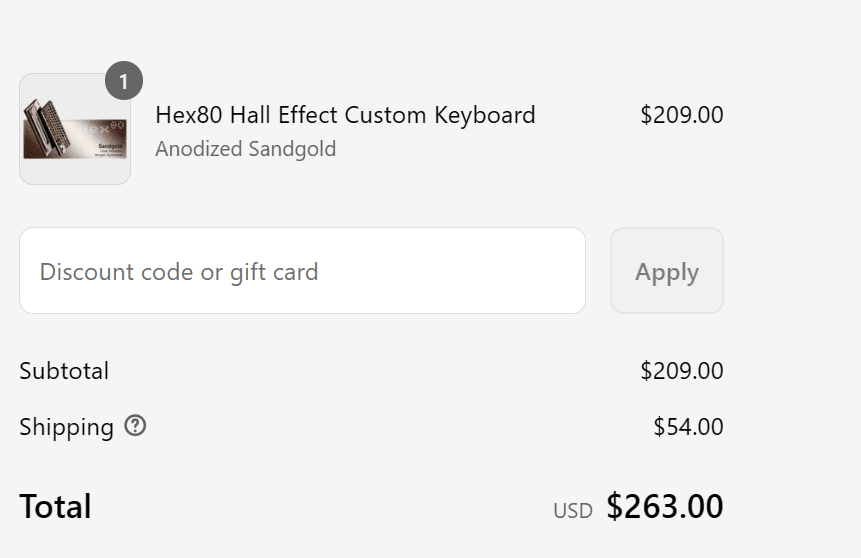Click the hex80 logo in product image

coord(108,129)
